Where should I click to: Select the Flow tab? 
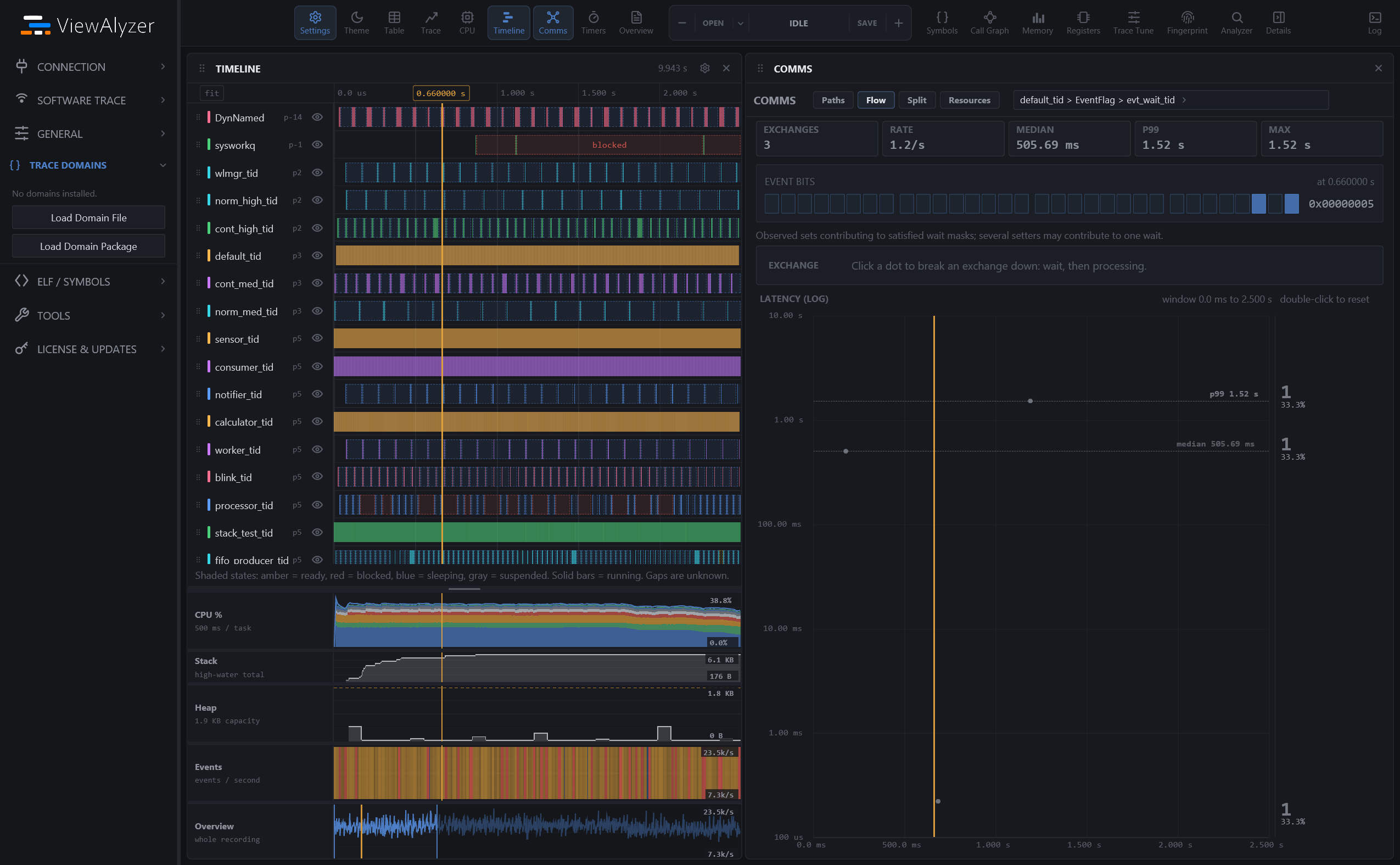pos(876,100)
